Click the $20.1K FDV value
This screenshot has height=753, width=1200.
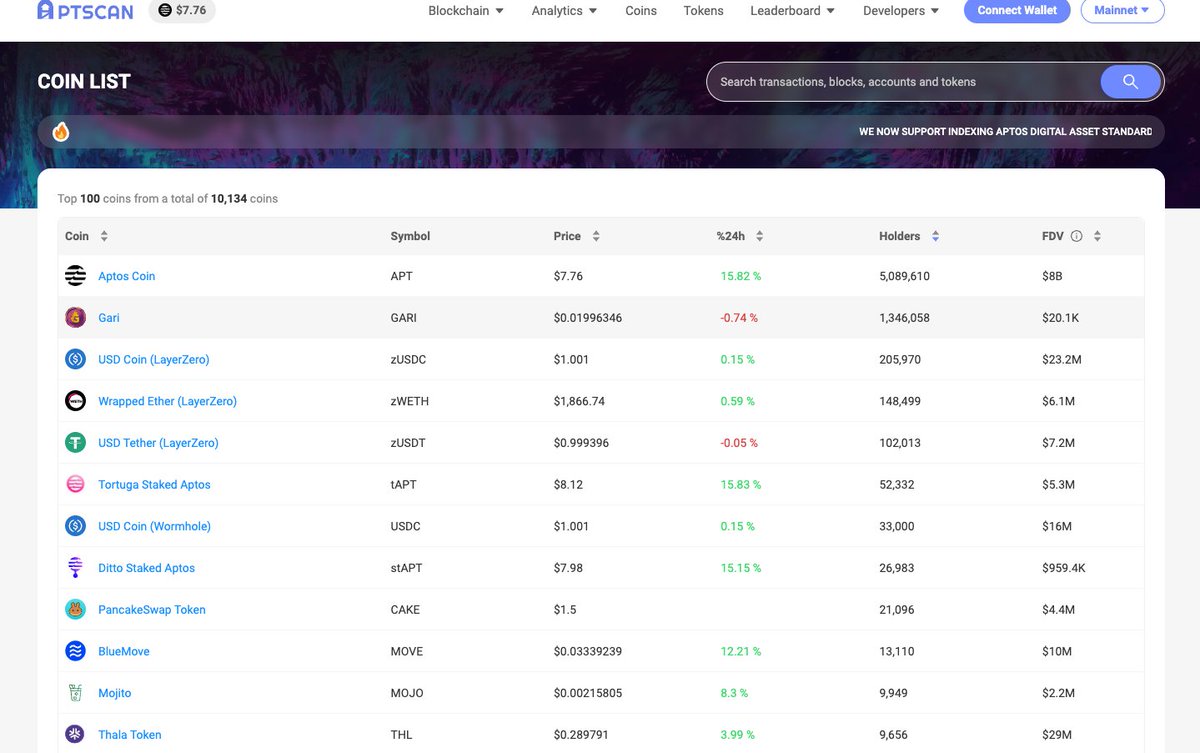click(x=1060, y=318)
